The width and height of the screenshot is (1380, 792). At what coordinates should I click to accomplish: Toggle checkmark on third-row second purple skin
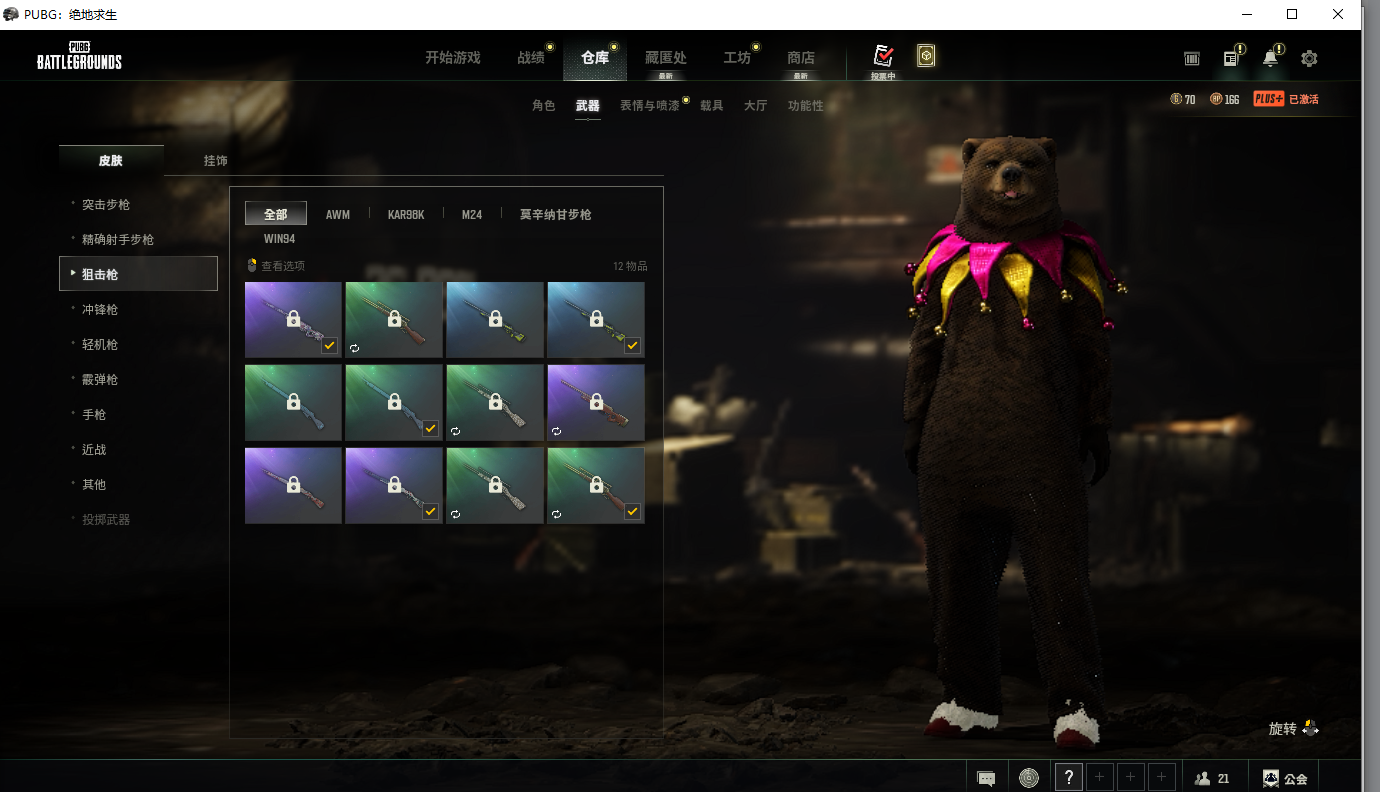pos(430,512)
